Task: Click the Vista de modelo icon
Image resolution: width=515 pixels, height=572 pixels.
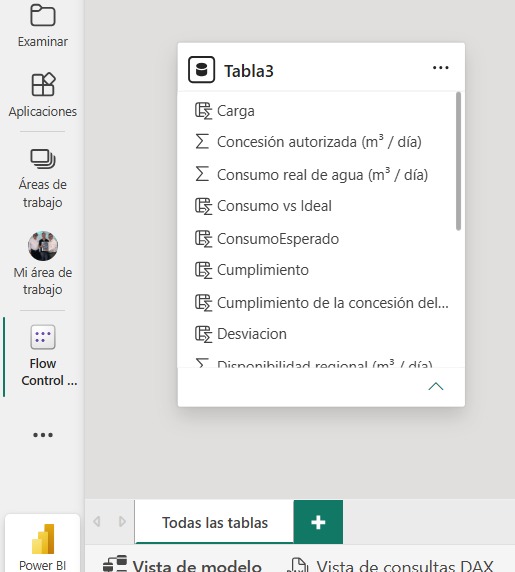Action: click(x=115, y=564)
